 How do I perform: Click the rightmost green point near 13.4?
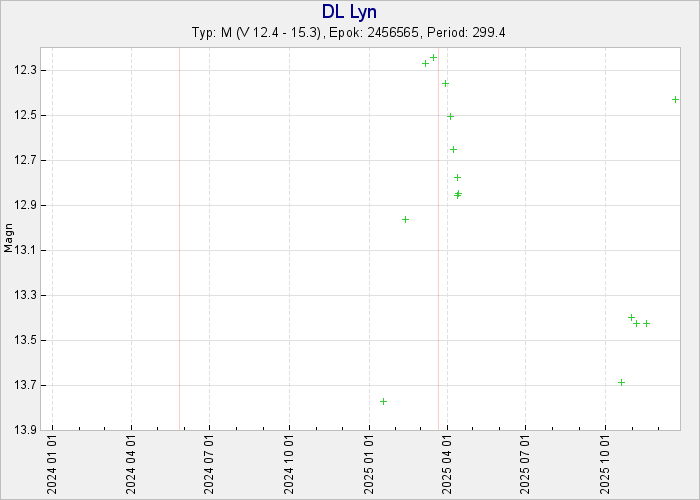646,323
